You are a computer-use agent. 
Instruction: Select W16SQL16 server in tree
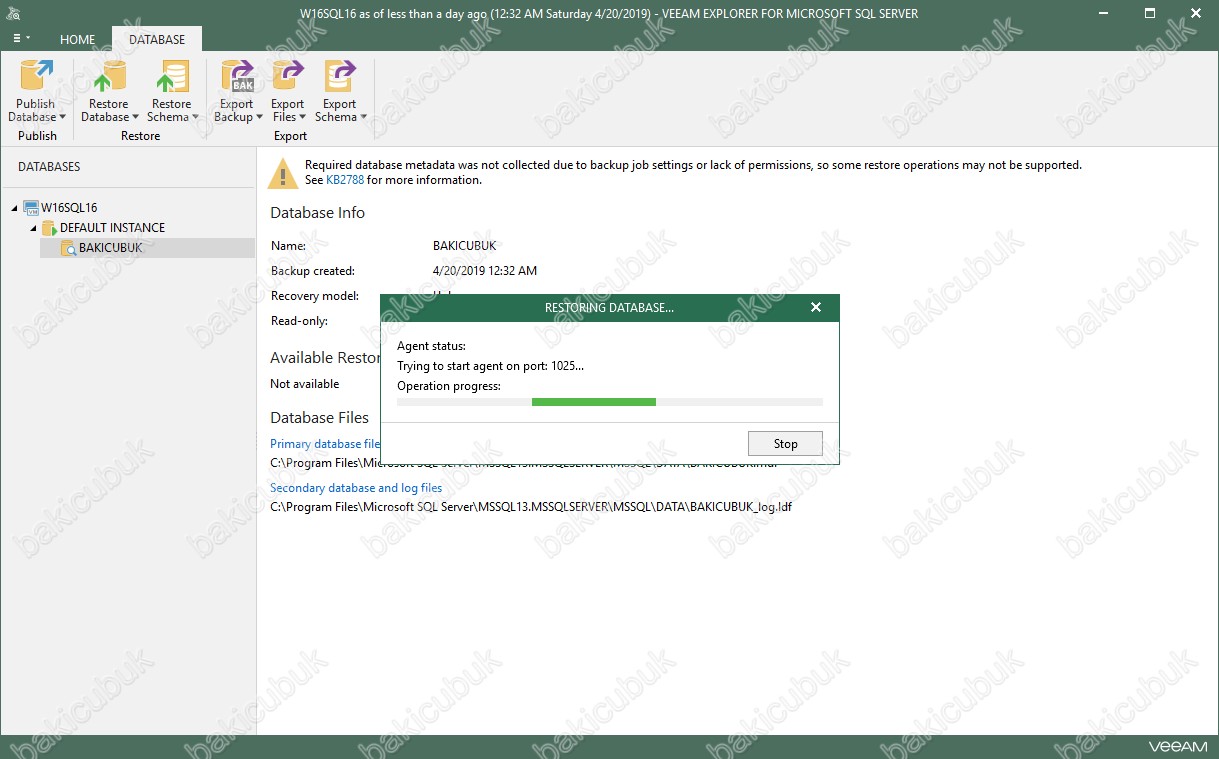pos(69,208)
